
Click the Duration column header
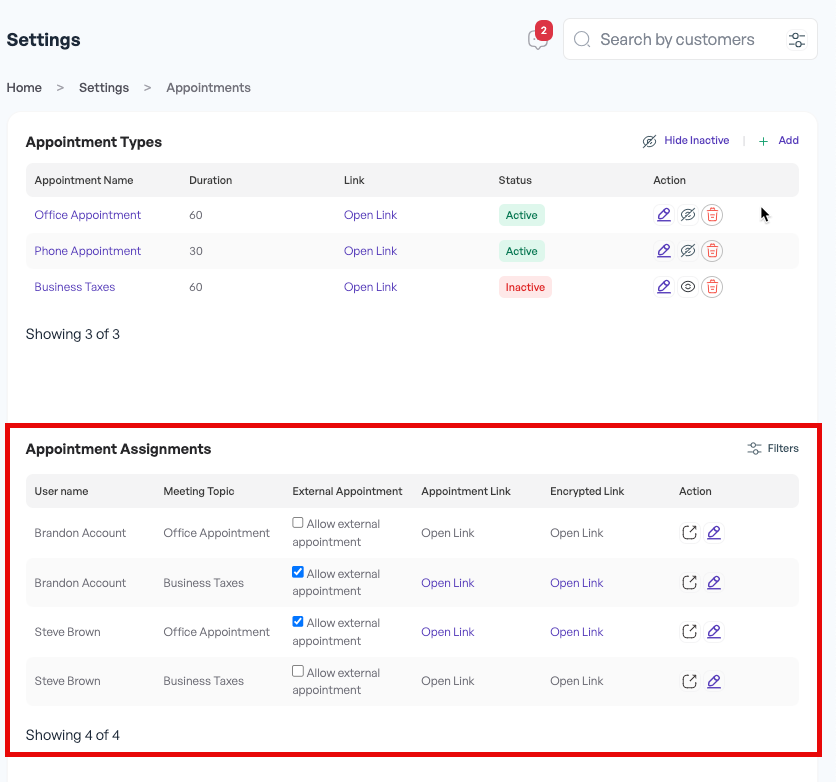click(x=211, y=180)
